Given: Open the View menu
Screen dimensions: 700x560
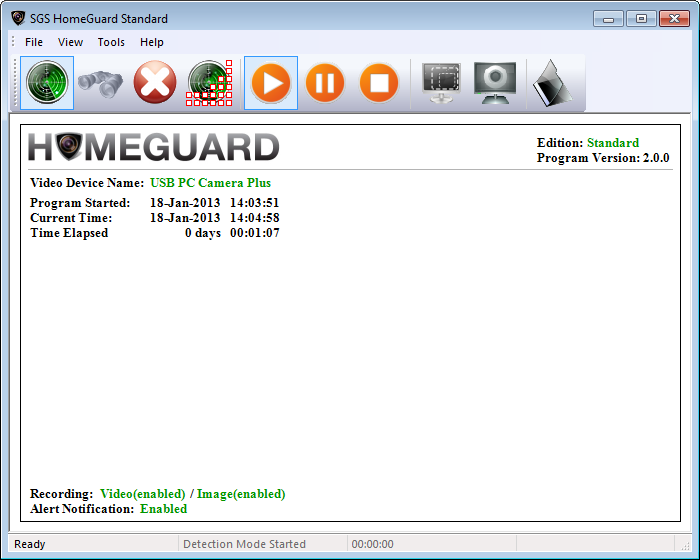Looking at the screenshot, I should (x=70, y=42).
